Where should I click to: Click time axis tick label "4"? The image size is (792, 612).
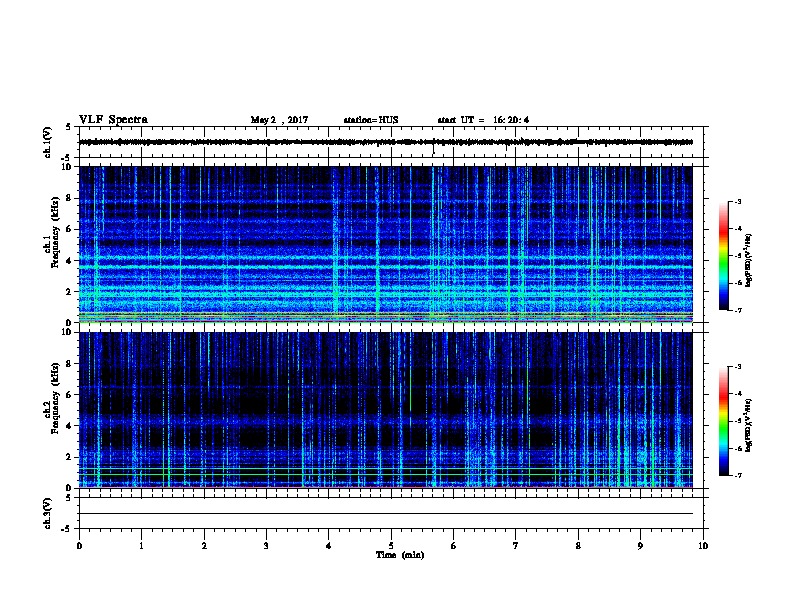tap(329, 546)
